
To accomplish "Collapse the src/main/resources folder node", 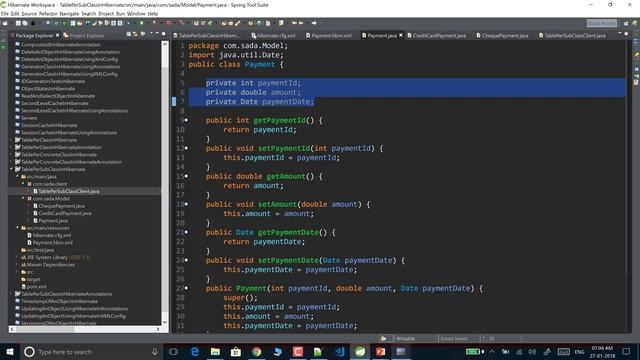I will pyautogui.click(x=18, y=228).
